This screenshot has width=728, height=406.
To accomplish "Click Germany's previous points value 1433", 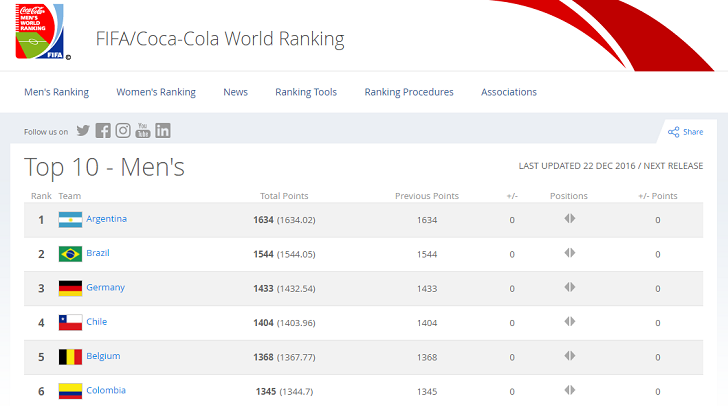I will pyautogui.click(x=427, y=289).
